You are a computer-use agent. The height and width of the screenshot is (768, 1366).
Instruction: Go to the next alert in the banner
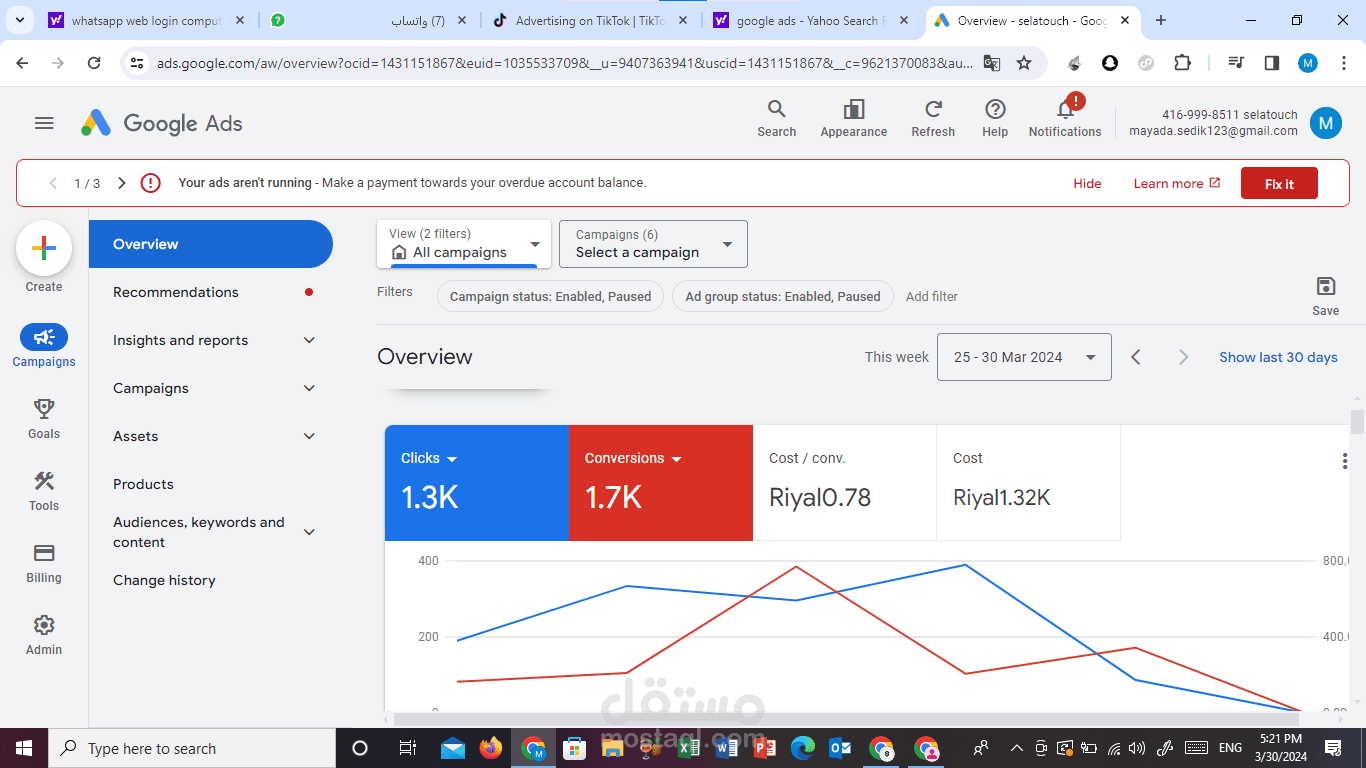122,183
